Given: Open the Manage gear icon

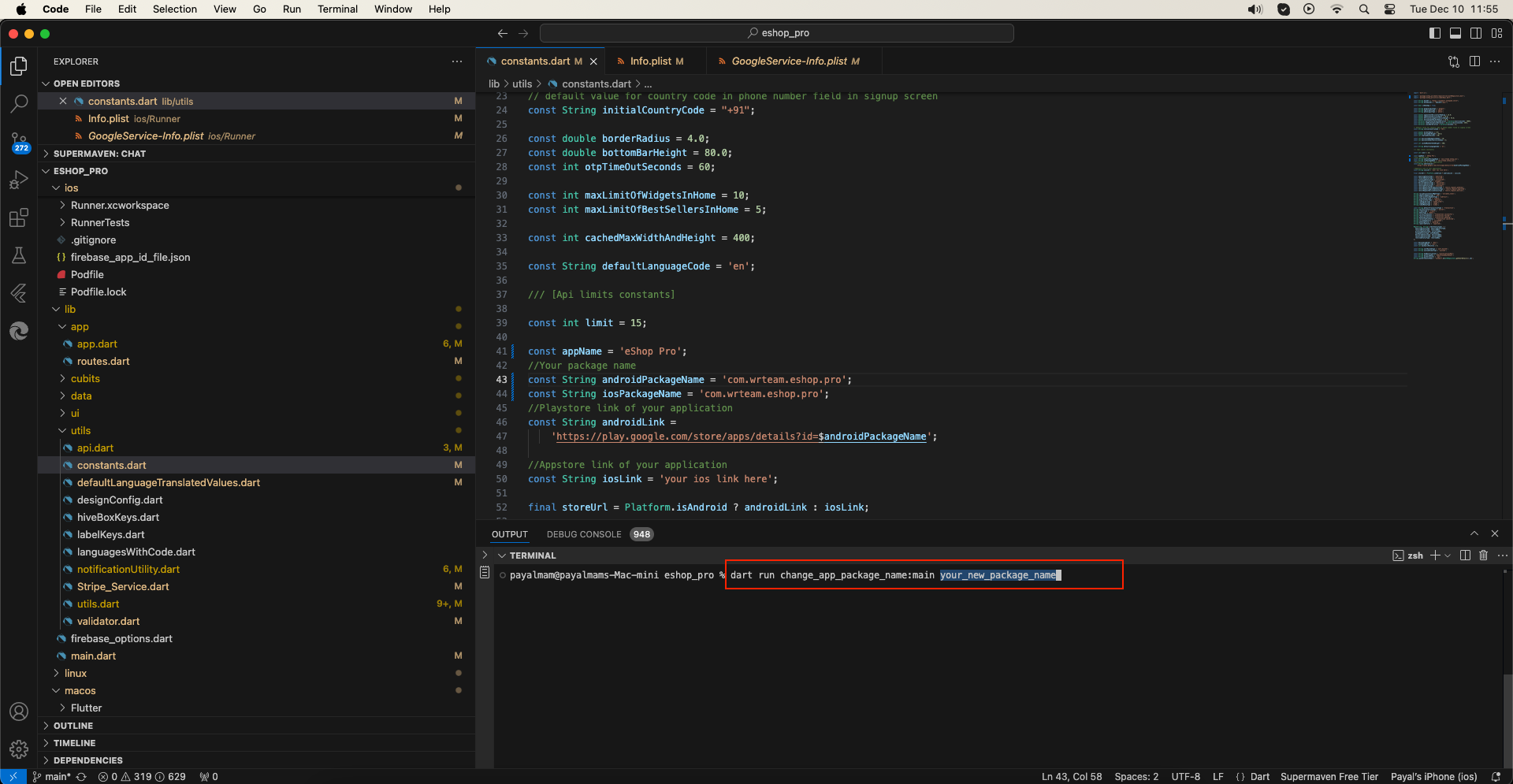Looking at the screenshot, I should (x=19, y=749).
